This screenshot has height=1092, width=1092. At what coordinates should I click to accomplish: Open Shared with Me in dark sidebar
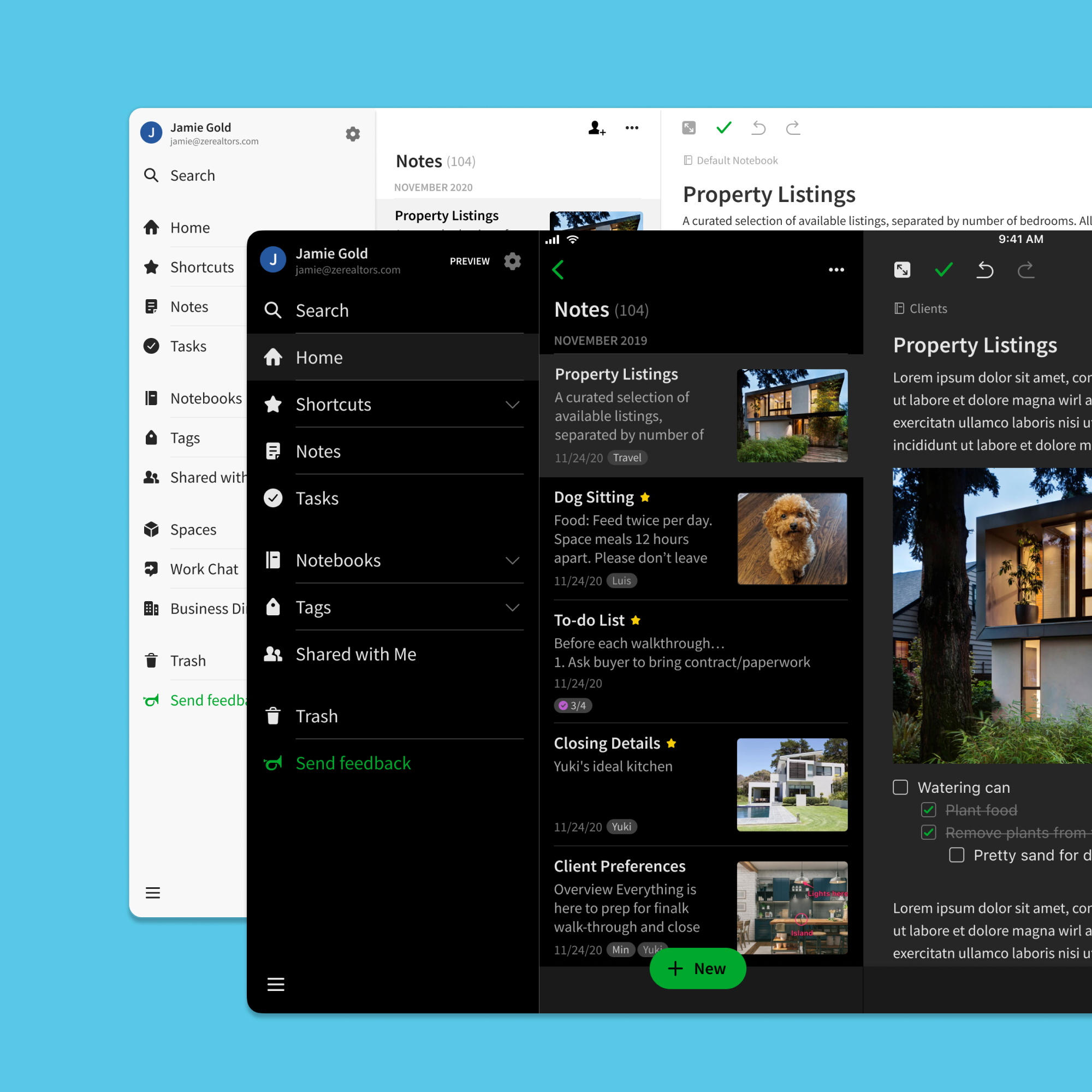point(355,654)
